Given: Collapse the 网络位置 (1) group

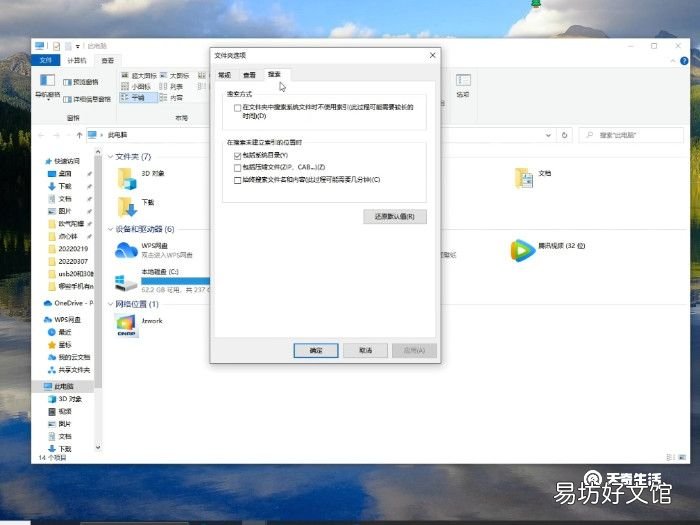Looking at the screenshot, I should (110, 304).
